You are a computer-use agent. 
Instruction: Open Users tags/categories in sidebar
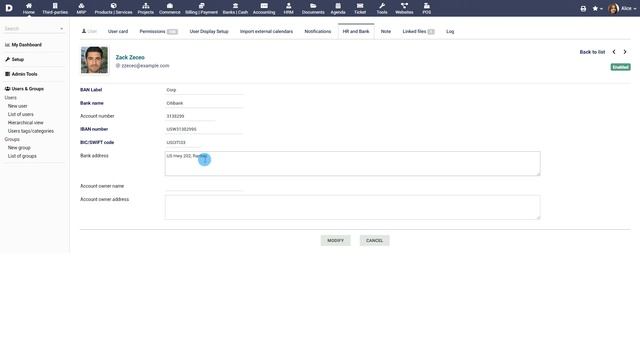tap(31, 131)
